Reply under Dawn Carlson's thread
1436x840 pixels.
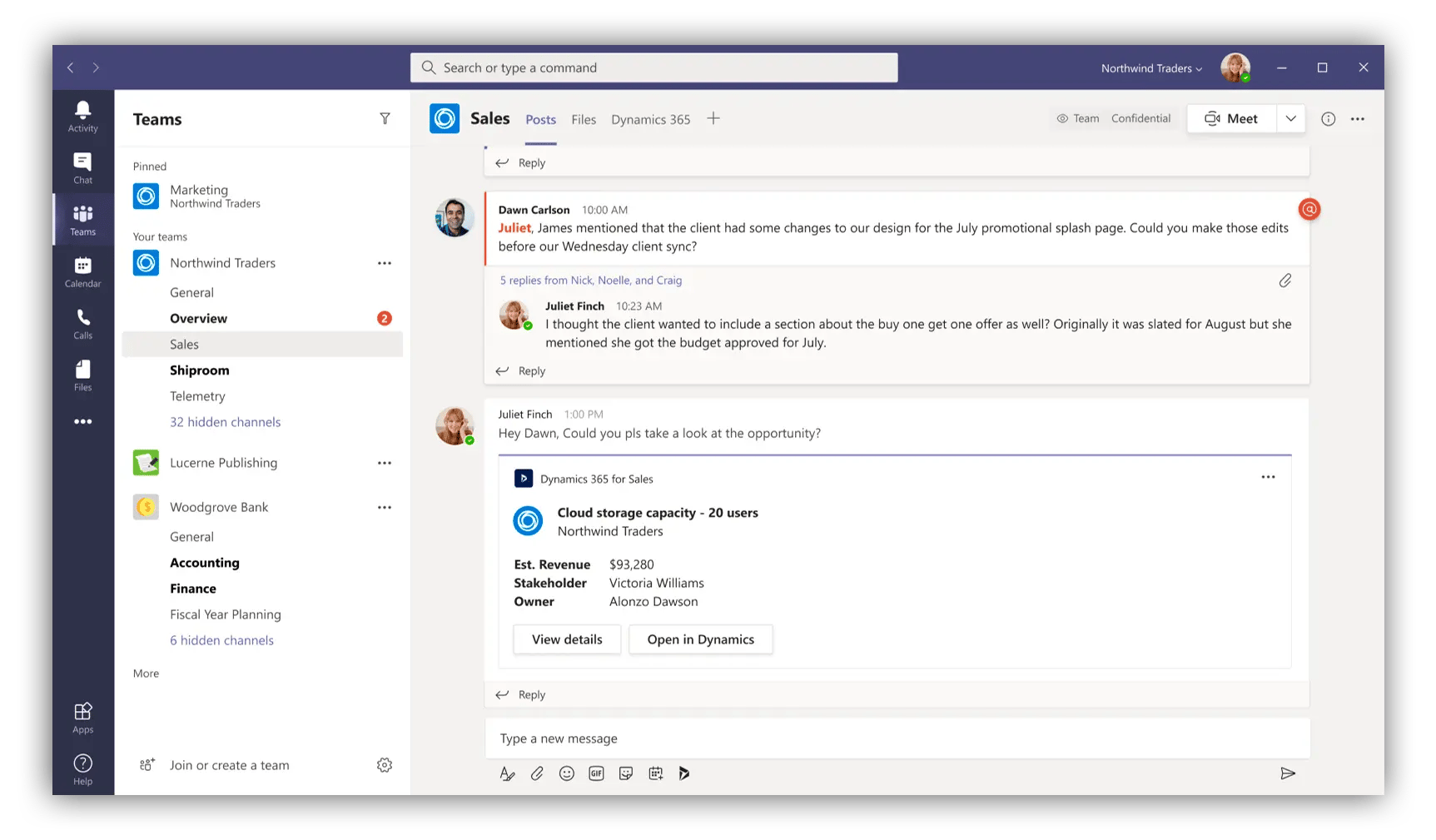(x=521, y=371)
